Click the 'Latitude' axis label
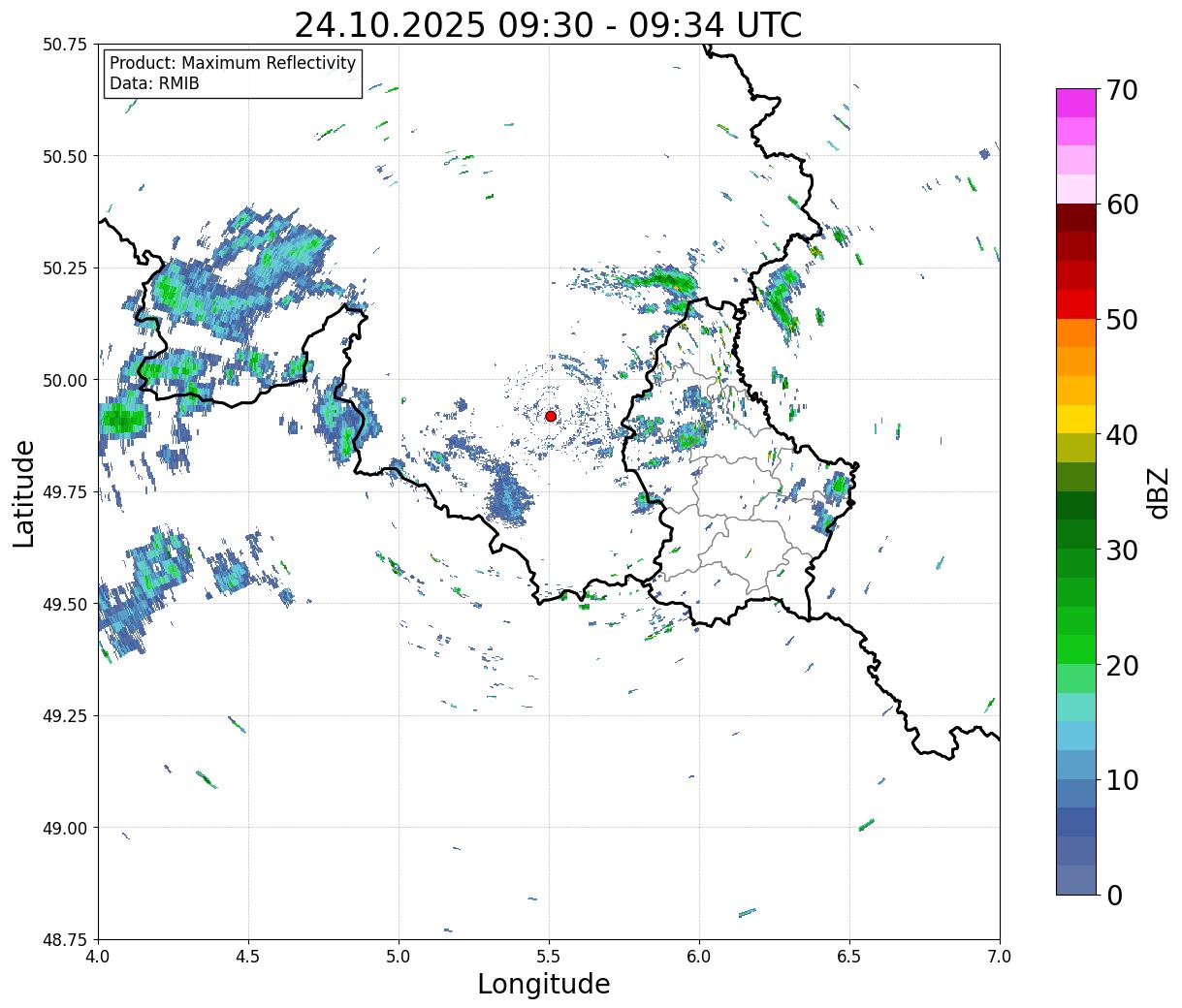This screenshot has height=1008, width=1182. 24,492
